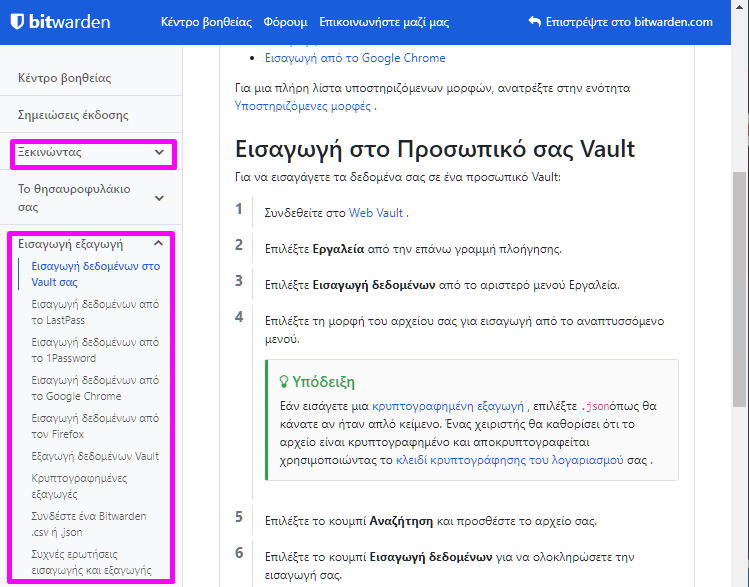The width and height of the screenshot is (749, 587).
Task: Open sidebar item Σημειώσεις έκδοσης
Action: click(x=73, y=115)
